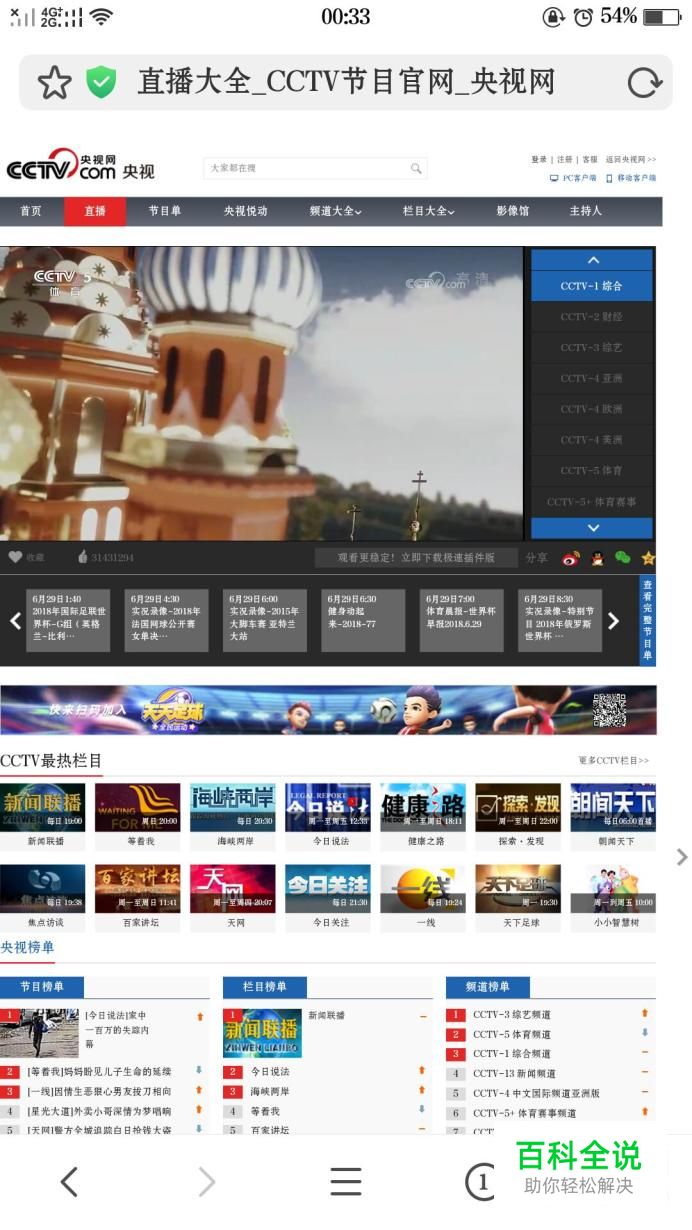Expand the 频道大全 dropdown

coord(335,211)
